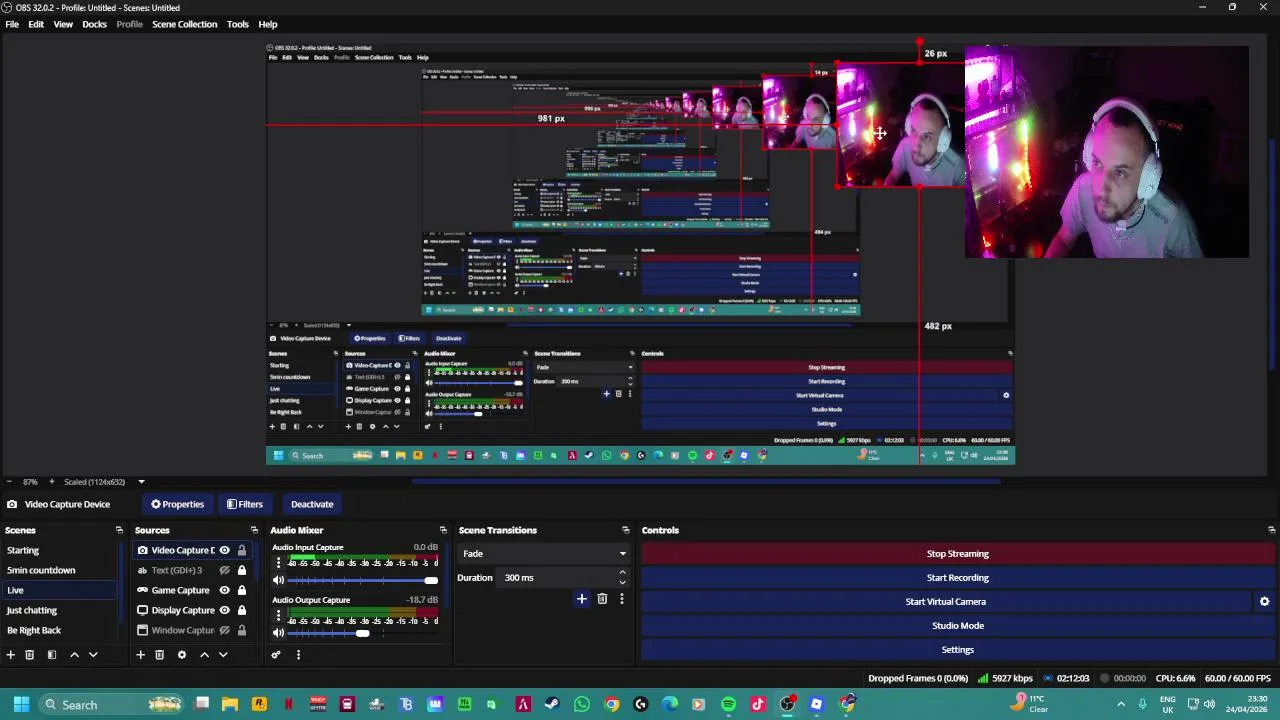
Task: Open Steam from the taskbar
Action: [552, 704]
